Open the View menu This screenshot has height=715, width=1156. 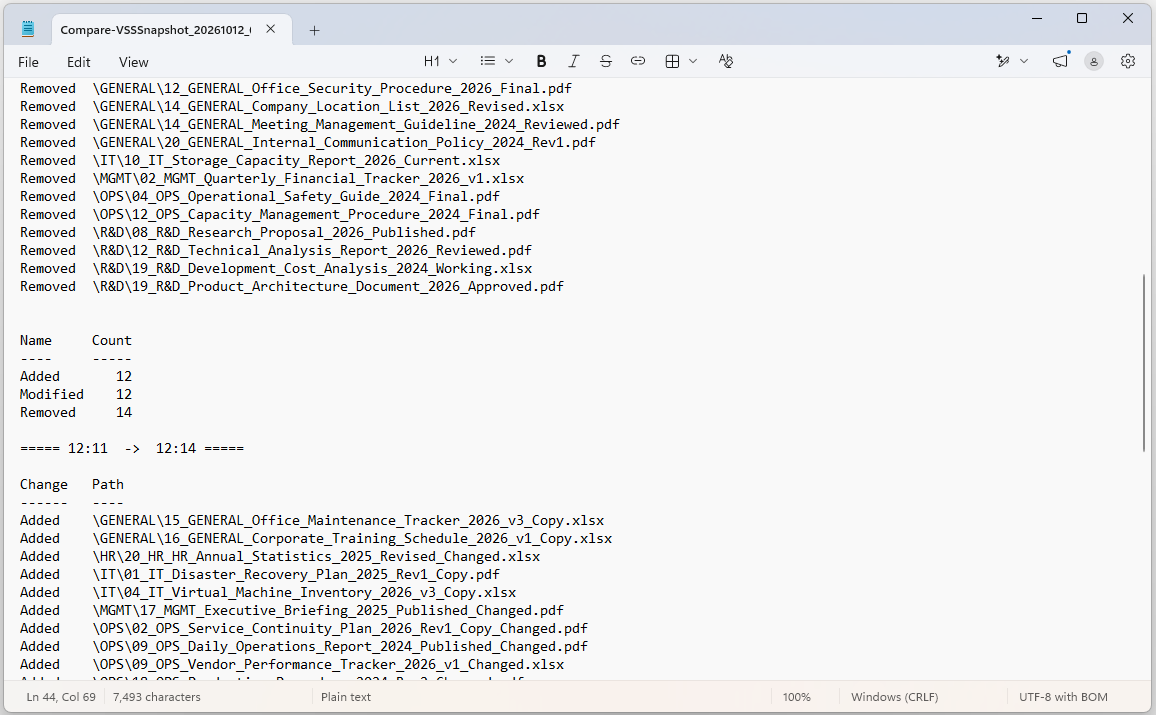(133, 62)
